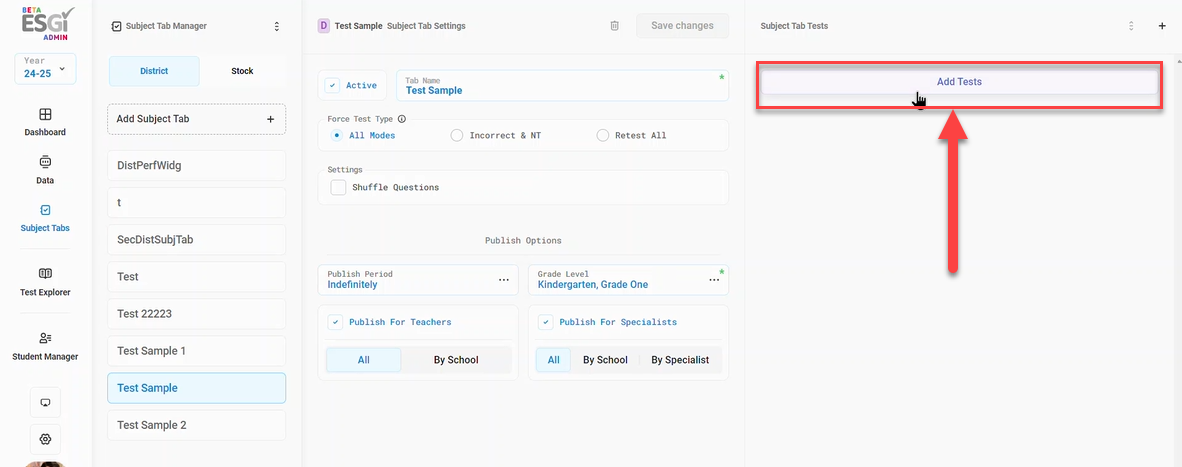Image resolution: width=1182 pixels, height=467 pixels.
Task: Open the Data icon in sidebar
Action: pyautogui.click(x=45, y=162)
